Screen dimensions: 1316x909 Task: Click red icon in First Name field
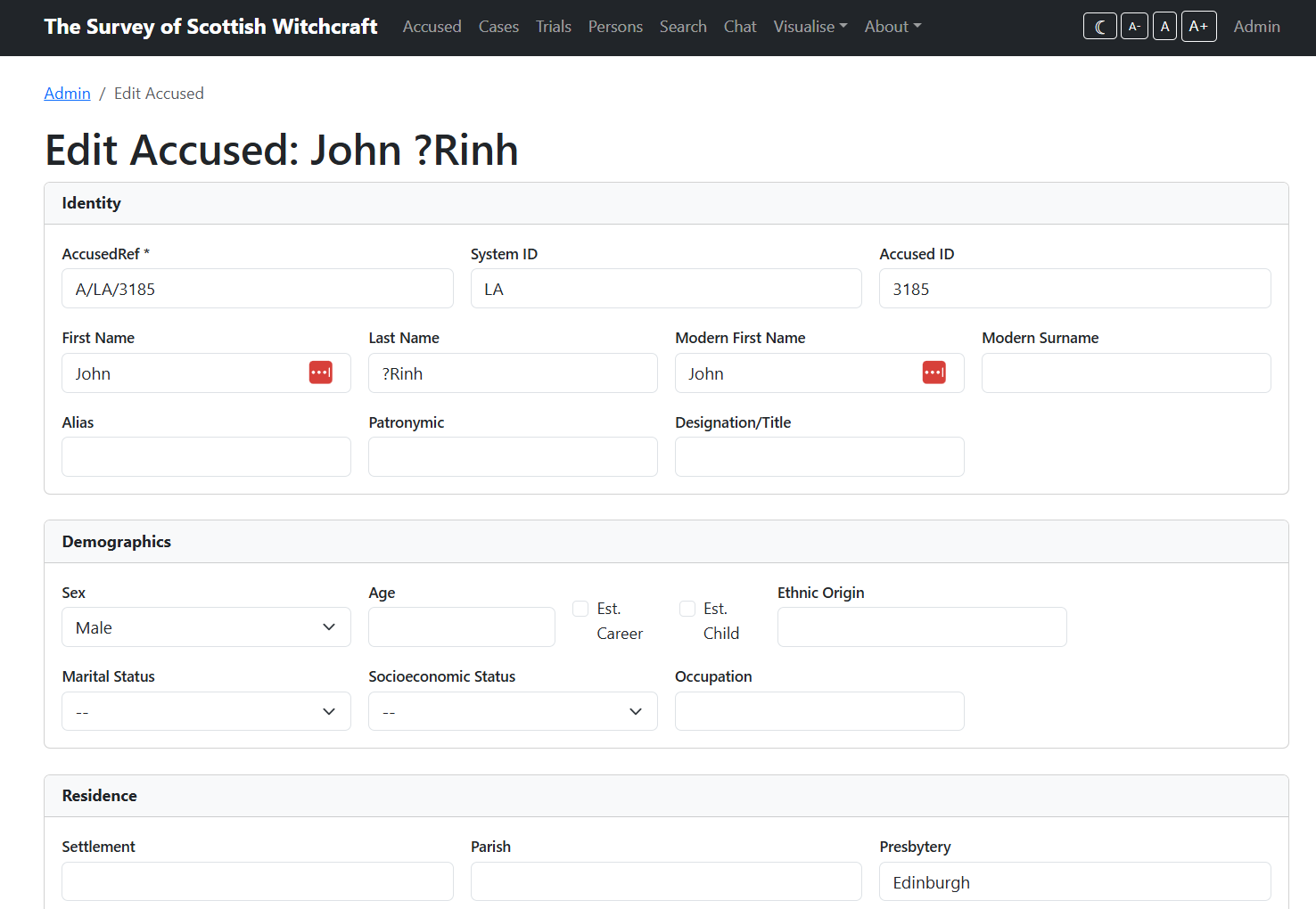pos(321,373)
